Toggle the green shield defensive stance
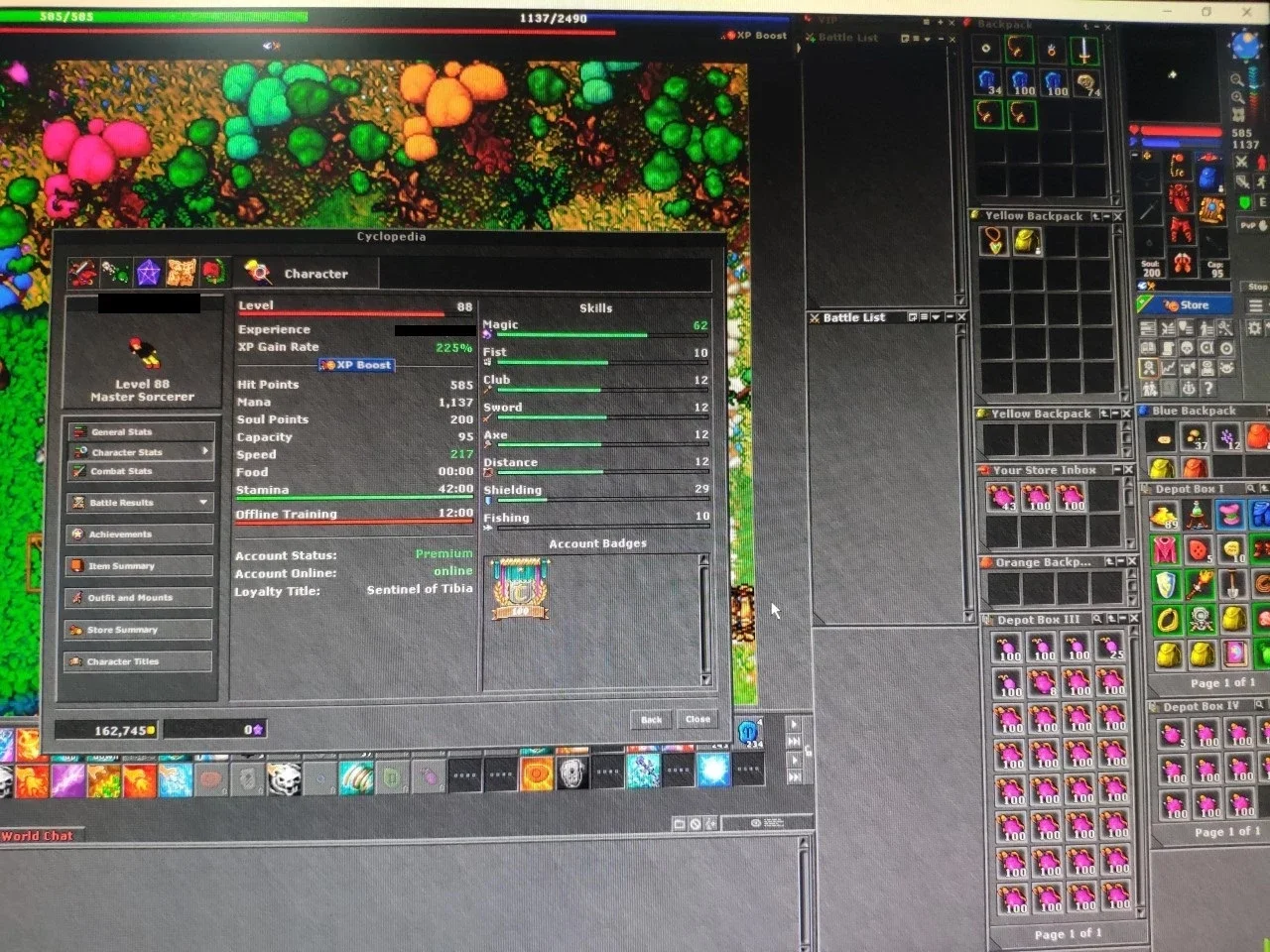Viewport: 1270px width, 952px height. 1246,203
